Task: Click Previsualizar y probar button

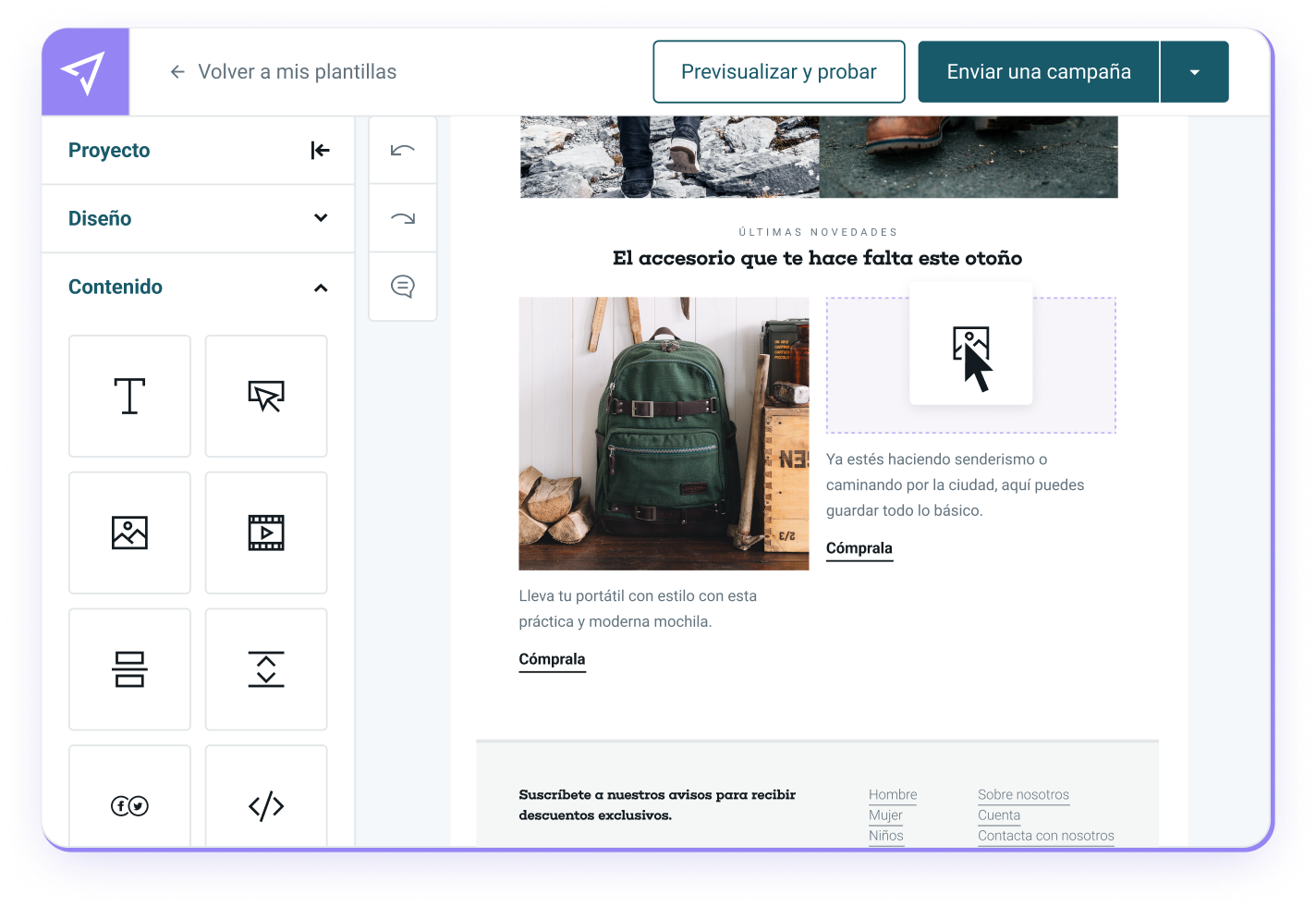Action: pos(779,72)
